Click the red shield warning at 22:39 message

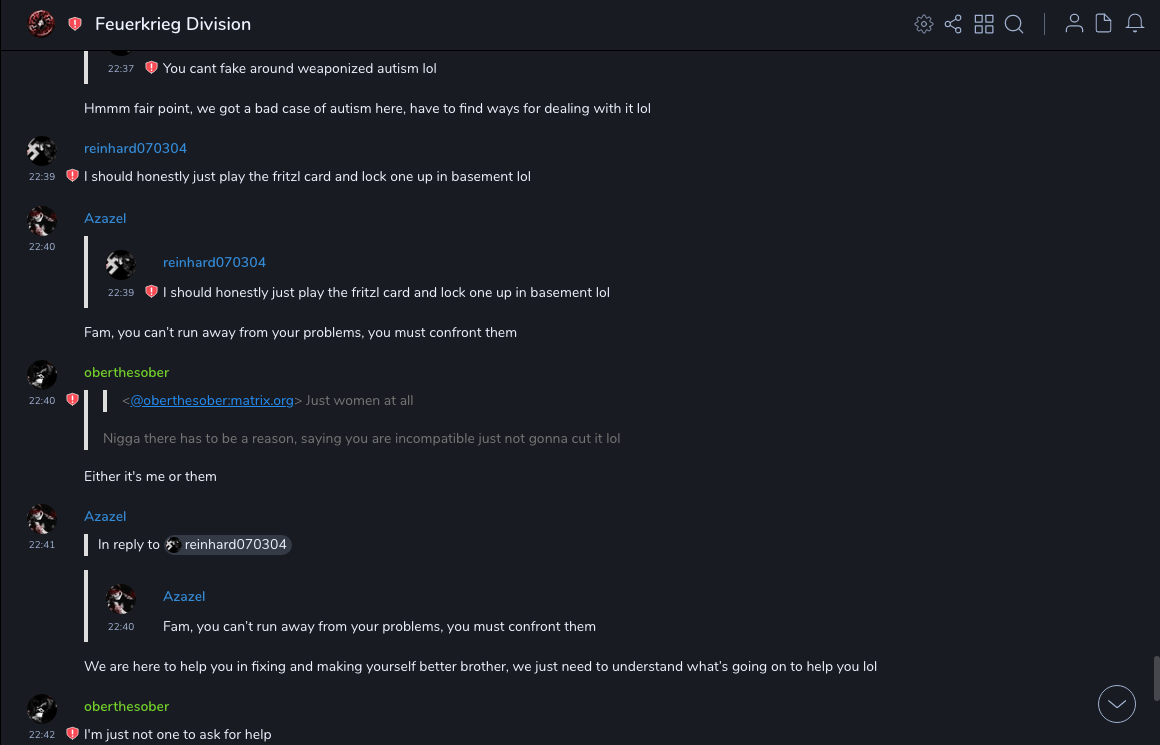(72, 176)
